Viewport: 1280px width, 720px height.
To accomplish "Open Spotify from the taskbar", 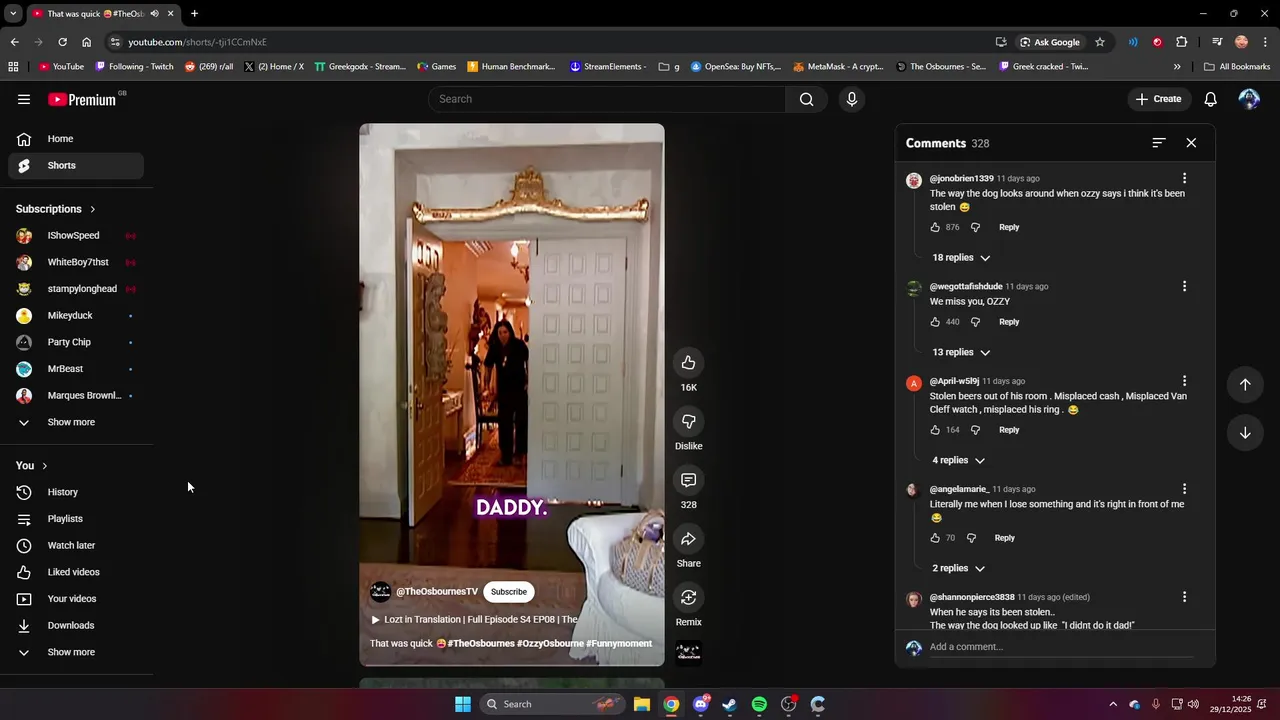I will point(759,704).
